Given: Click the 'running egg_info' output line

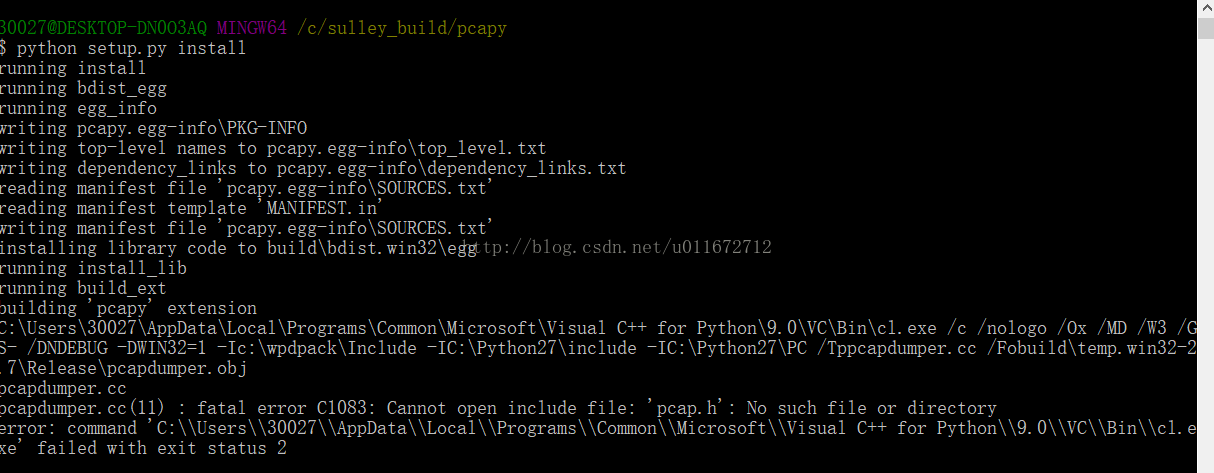Looking at the screenshot, I should 77,108.
